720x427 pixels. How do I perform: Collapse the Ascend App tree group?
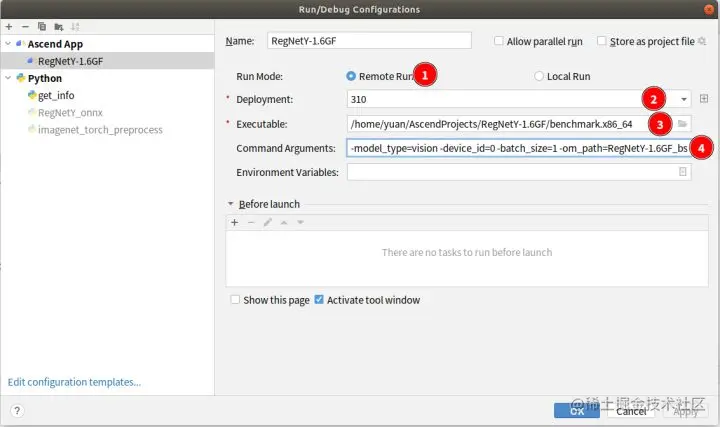click(8, 44)
